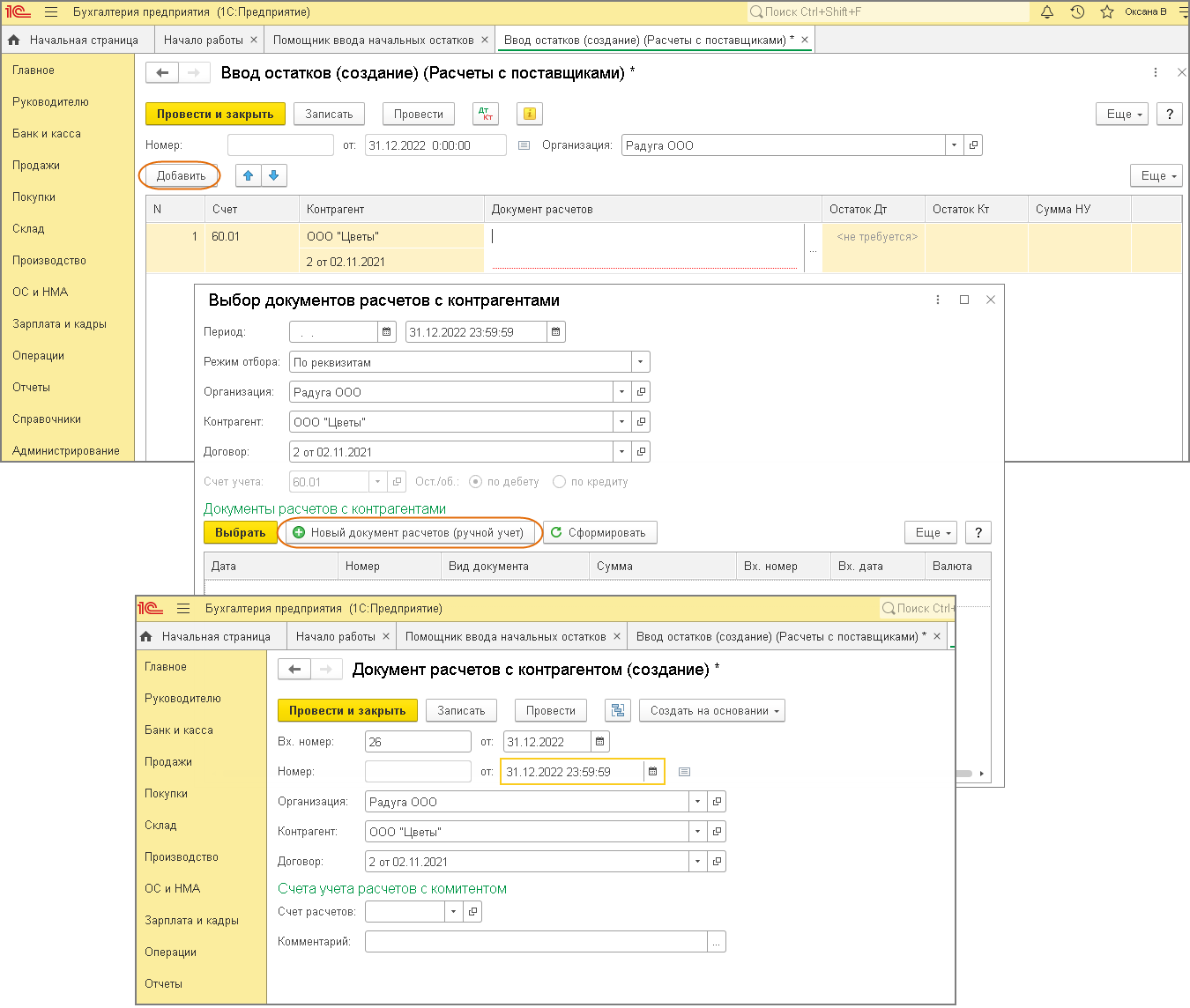This screenshot has width=1190, height=1008.
Task: Click the yellow info icon in the toolbar
Action: 529,114
